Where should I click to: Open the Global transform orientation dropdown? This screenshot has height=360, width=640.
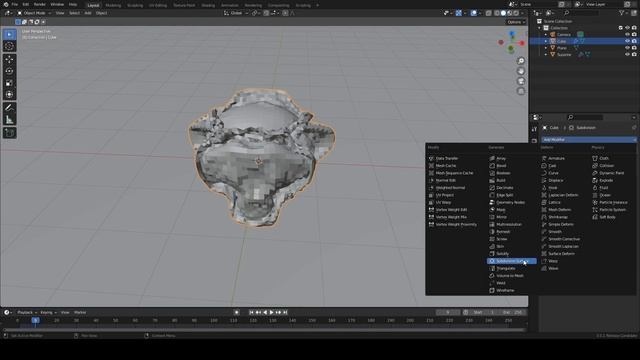coord(236,13)
